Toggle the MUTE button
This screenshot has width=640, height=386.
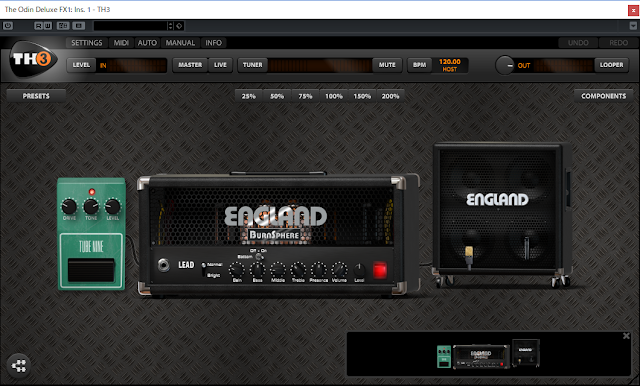pyautogui.click(x=387, y=65)
